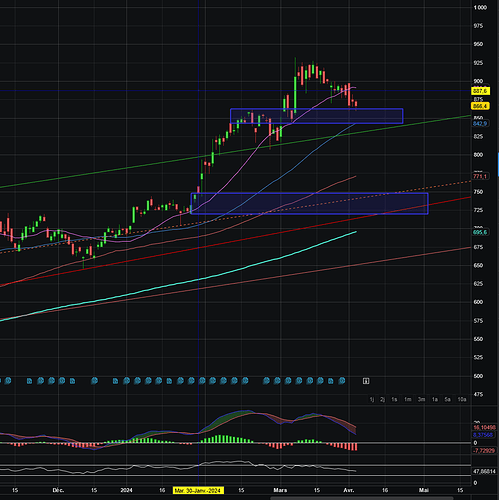Screen dimensions: 499x500
Task: Select the lower blue rectangle near 725-750
Action: [309, 203]
